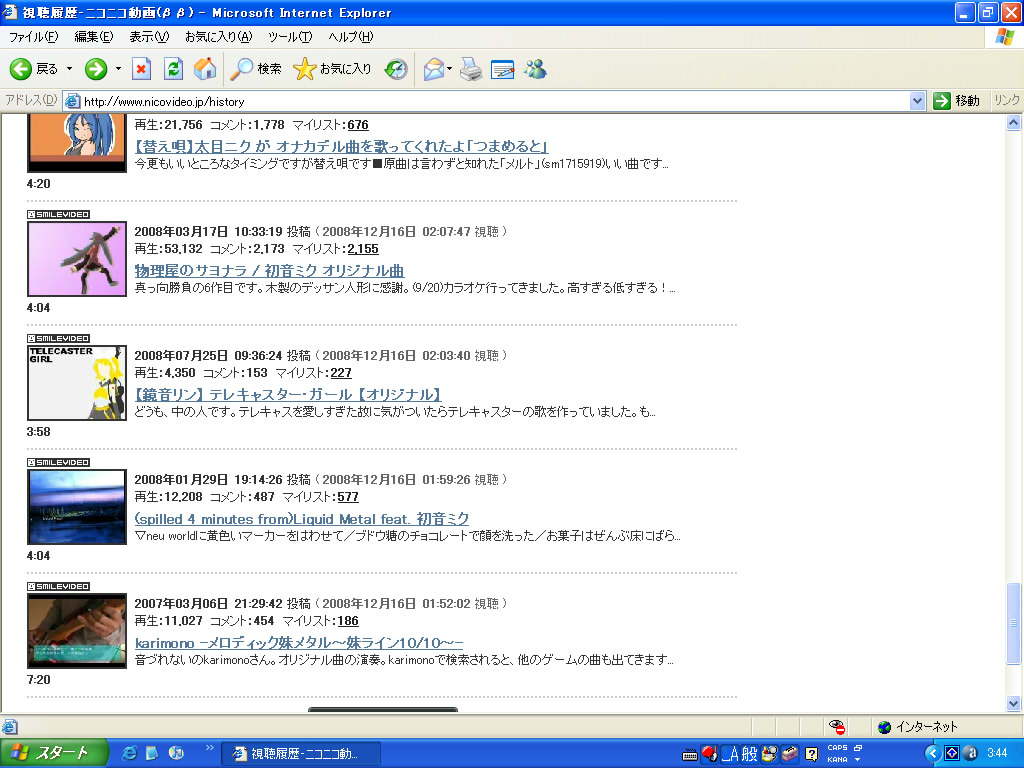Image resolution: width=1024 pixels, height=768 pixels.
Task: Click blue-haired character thumbnail
Action: pyautogui.click(x=77, y=141)
